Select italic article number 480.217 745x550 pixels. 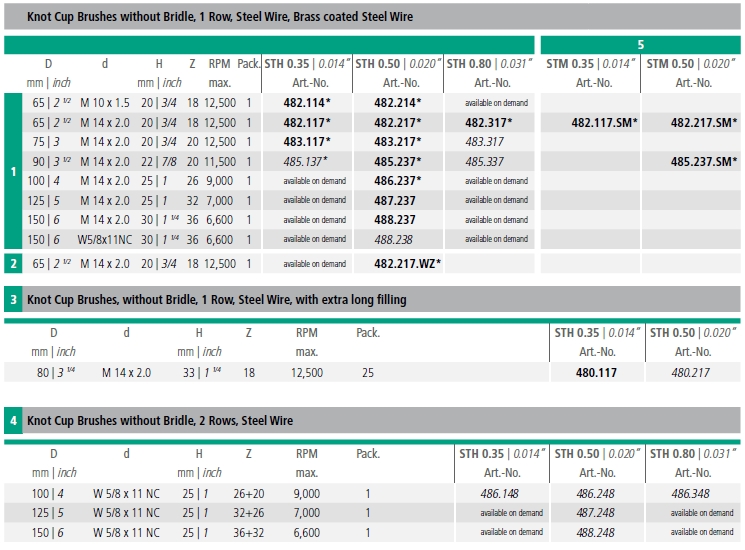690,372
